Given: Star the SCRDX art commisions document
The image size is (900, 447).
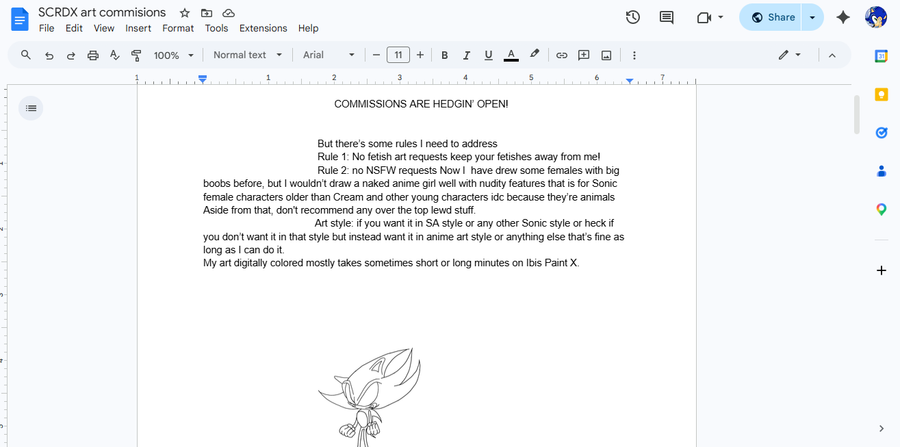Looking at the screenshot, I should click(184, 13).
